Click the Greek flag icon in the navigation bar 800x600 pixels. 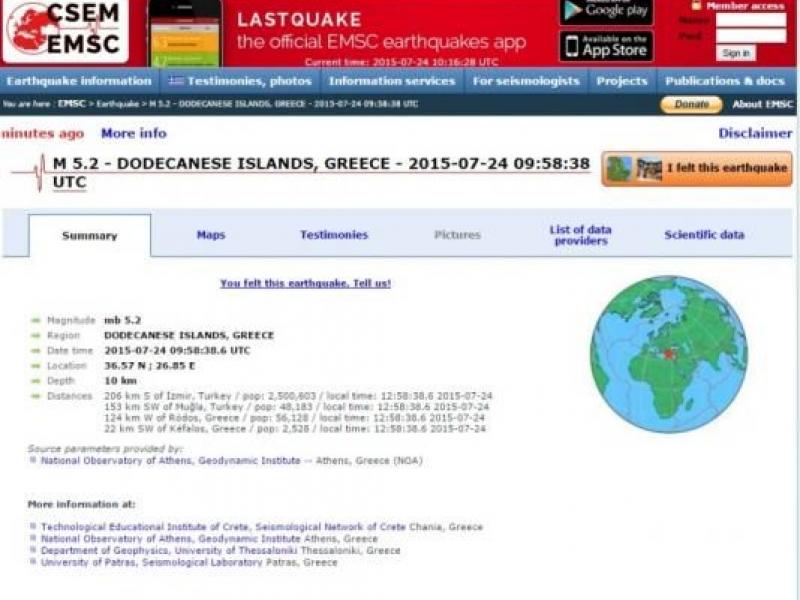pyautogui.click(x=176, y=81)
